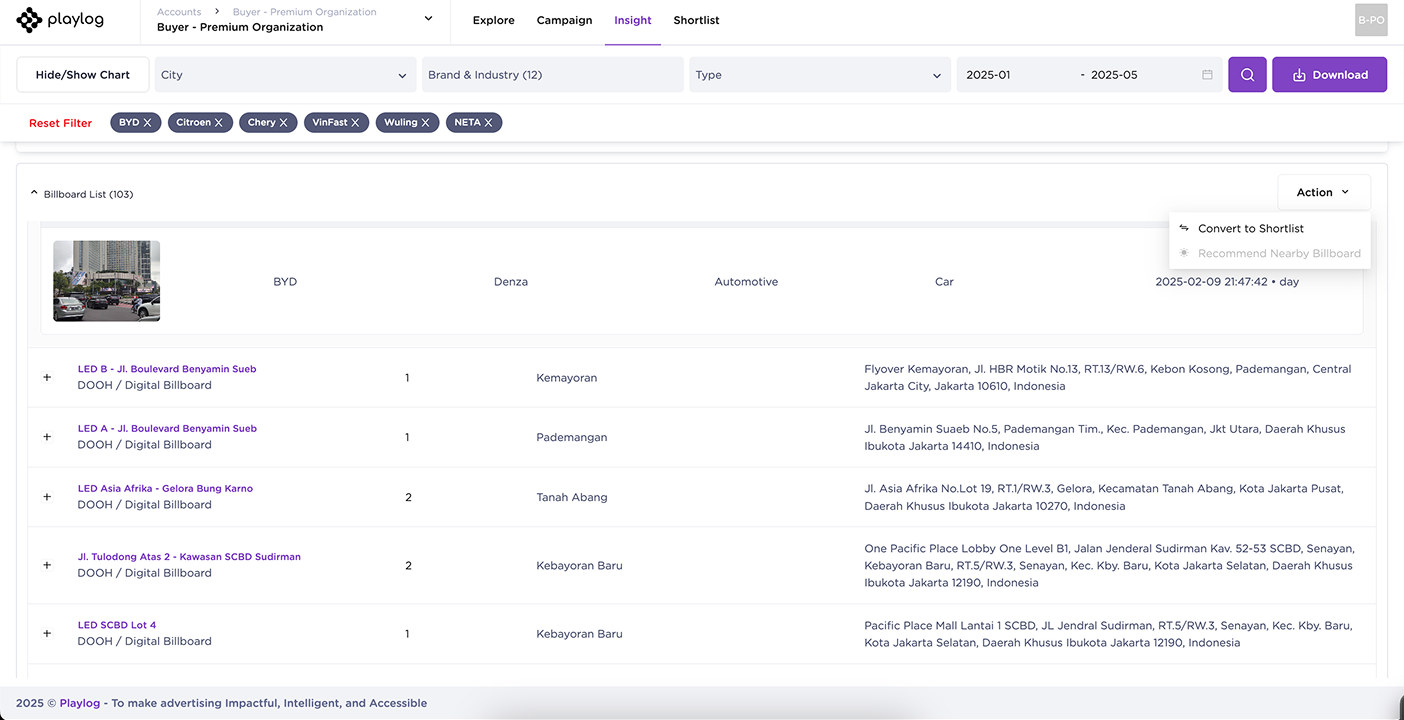The width and height of the screenshot is (1404, 720).
Task: Select Convert to Shortlist menu option
Action: point(1250,229)
